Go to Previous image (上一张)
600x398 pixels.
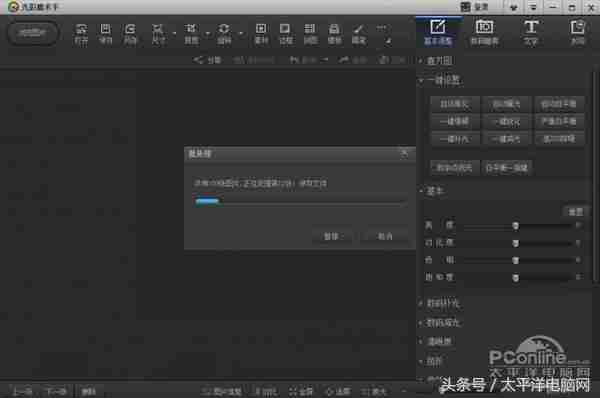[x=23, y=391]
